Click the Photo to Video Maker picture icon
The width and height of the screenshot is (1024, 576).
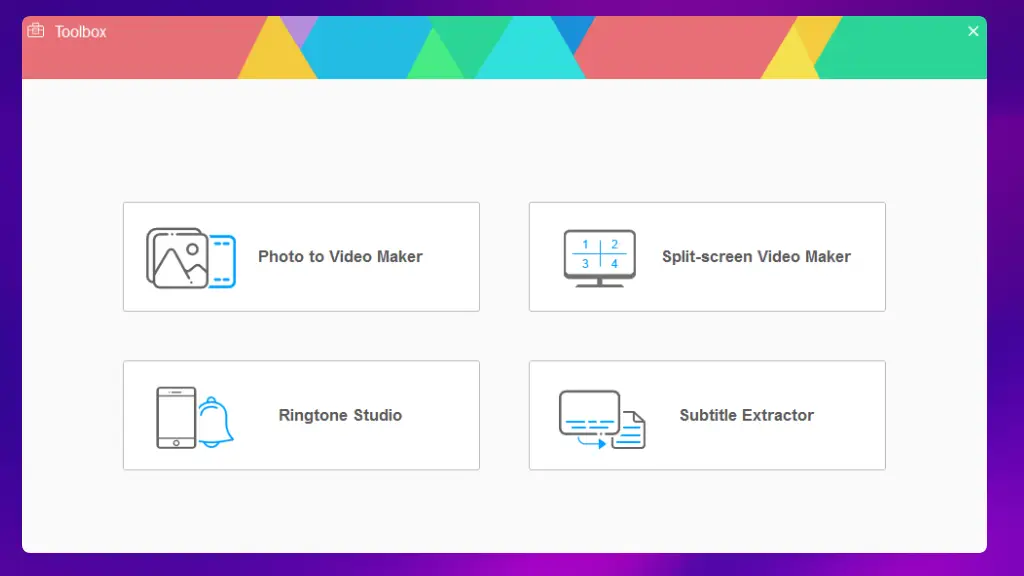191,258
